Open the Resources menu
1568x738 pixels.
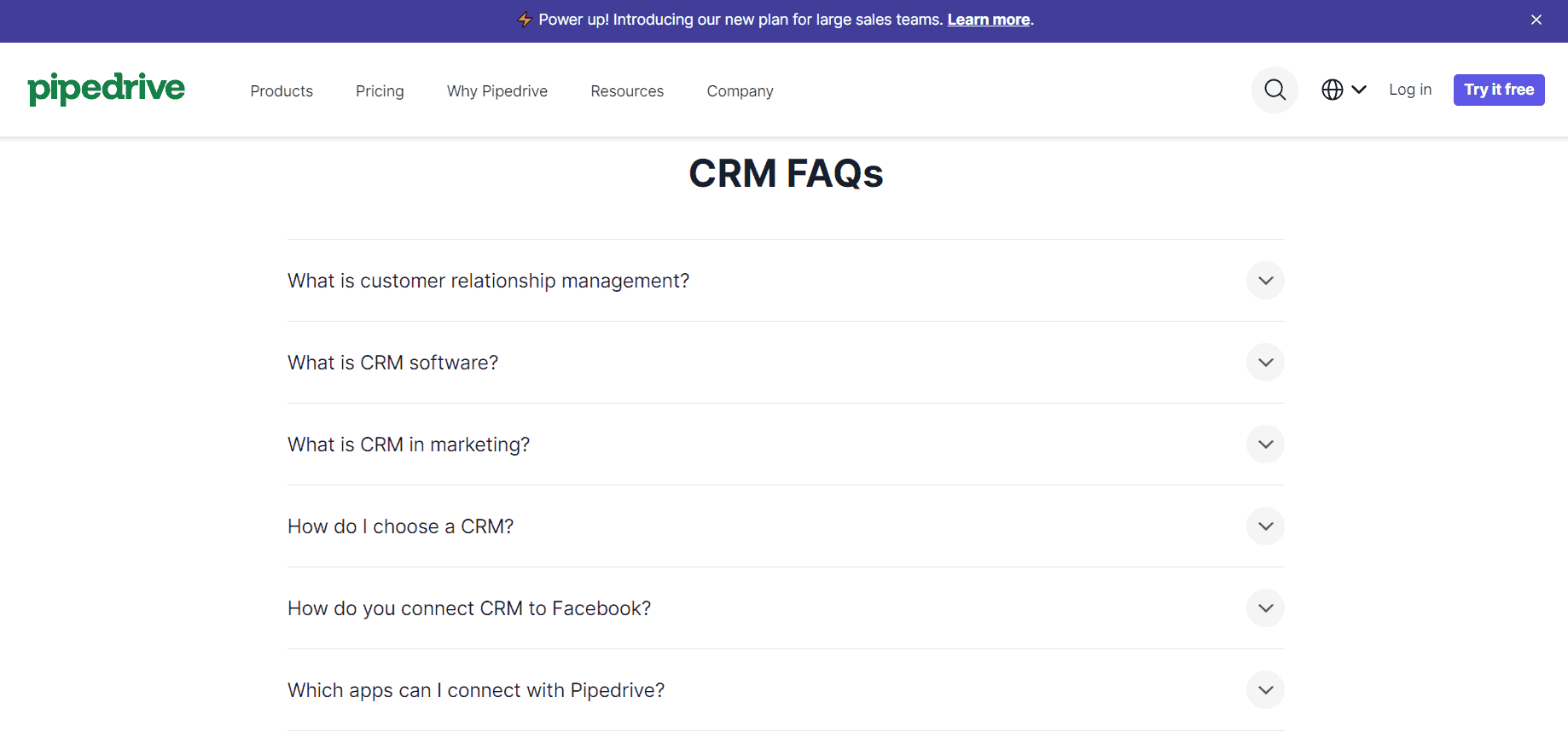pyautogui.click(x=627, y=91)
